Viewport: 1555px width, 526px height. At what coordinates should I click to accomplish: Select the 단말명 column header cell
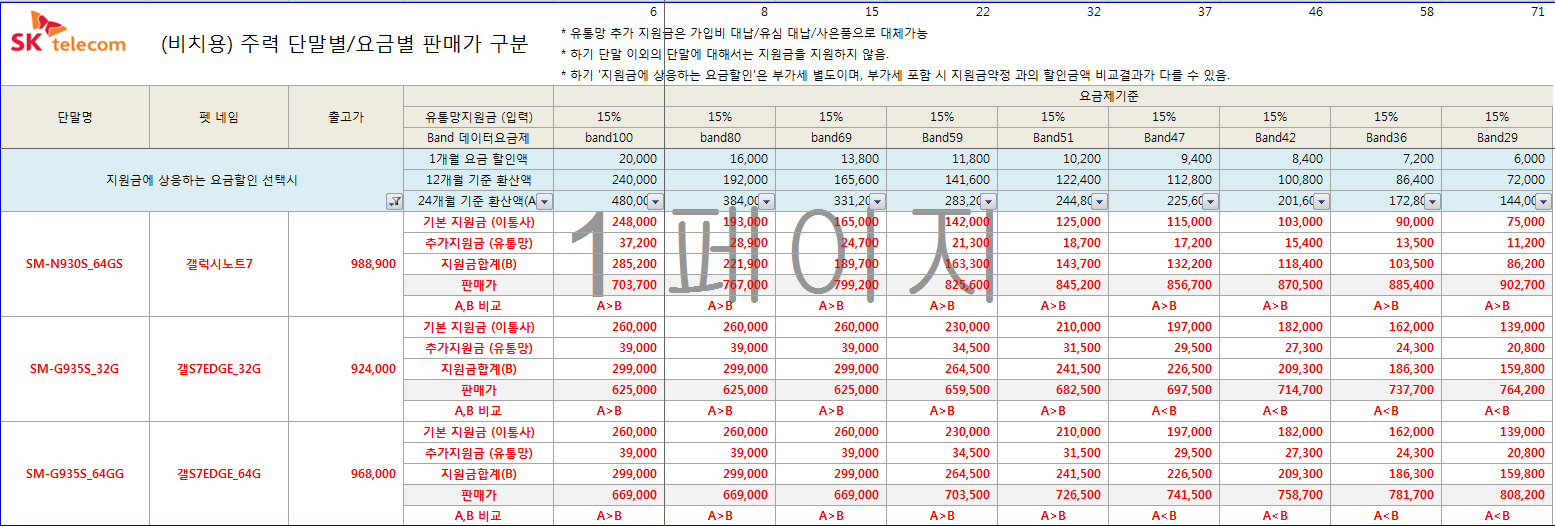pos(75,117)
